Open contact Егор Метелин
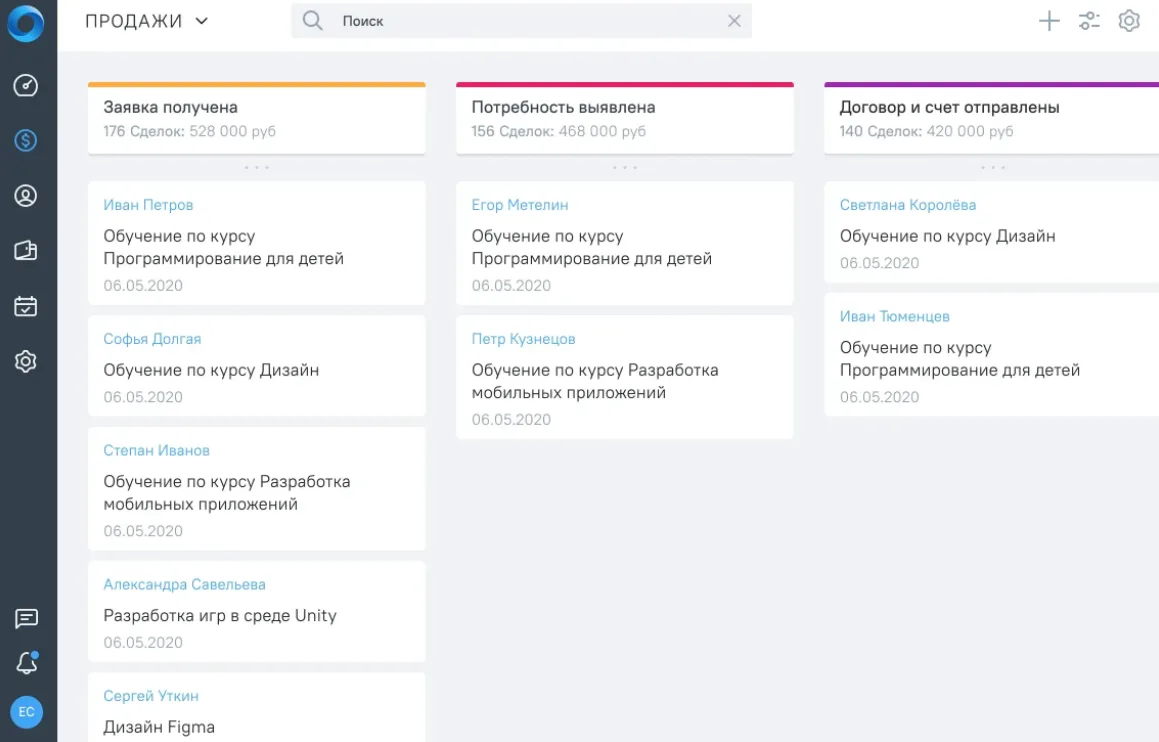The width and height of the screenshot is (1159, 742). [520, 205]
